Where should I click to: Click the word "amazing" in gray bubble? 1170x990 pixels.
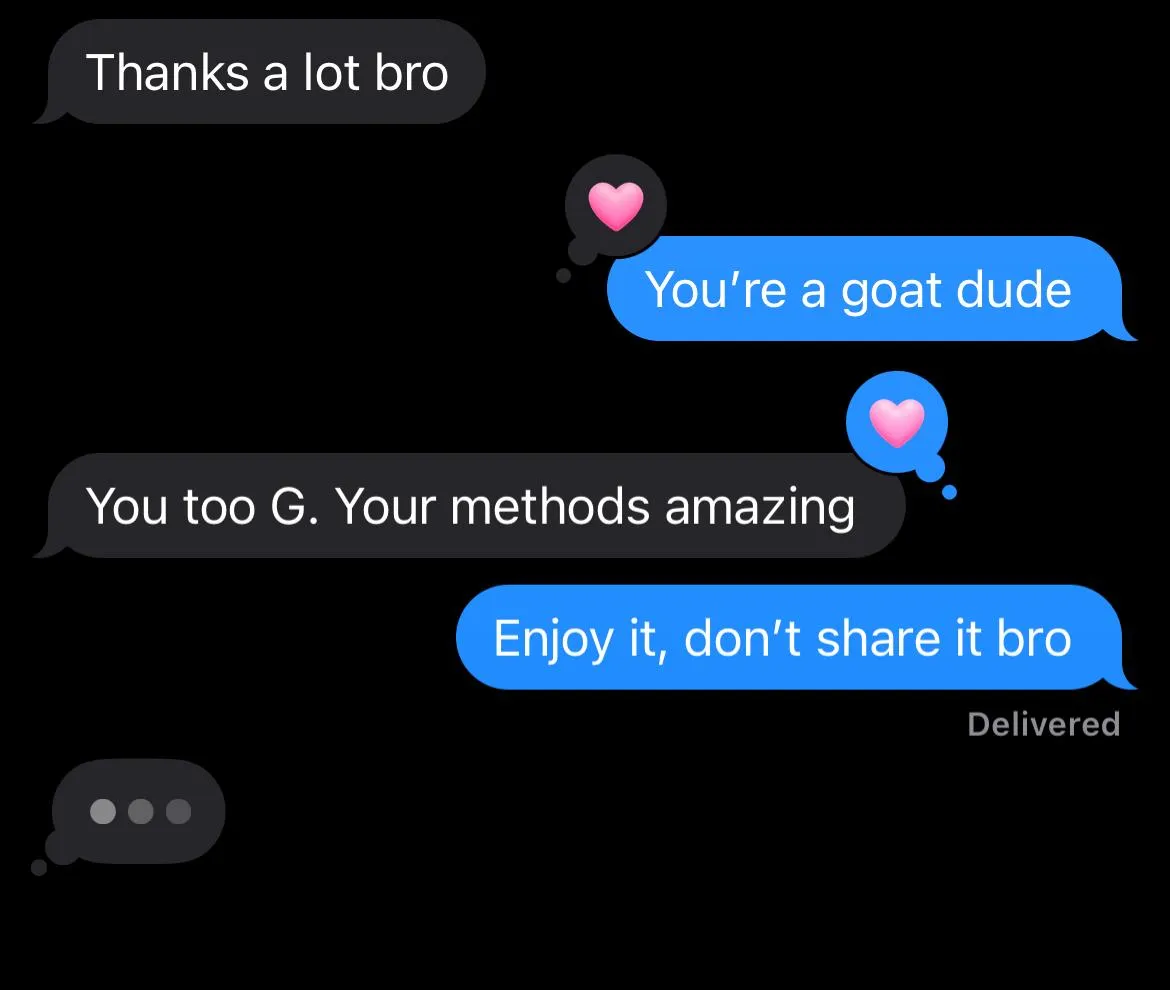tap(760, 509)
